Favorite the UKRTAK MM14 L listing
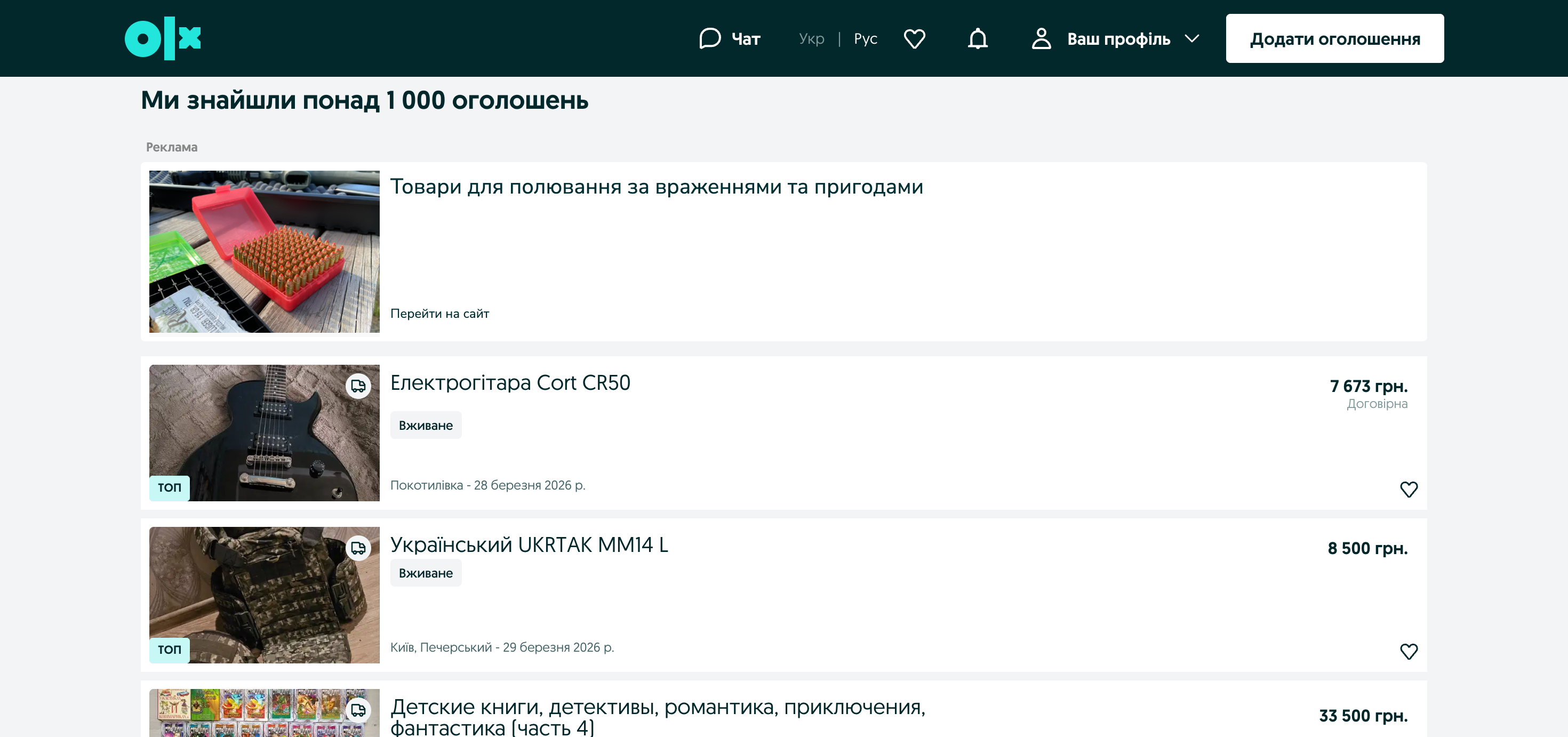The height and width of the screenshot is (737, 1568). [x=1409, y=651]
